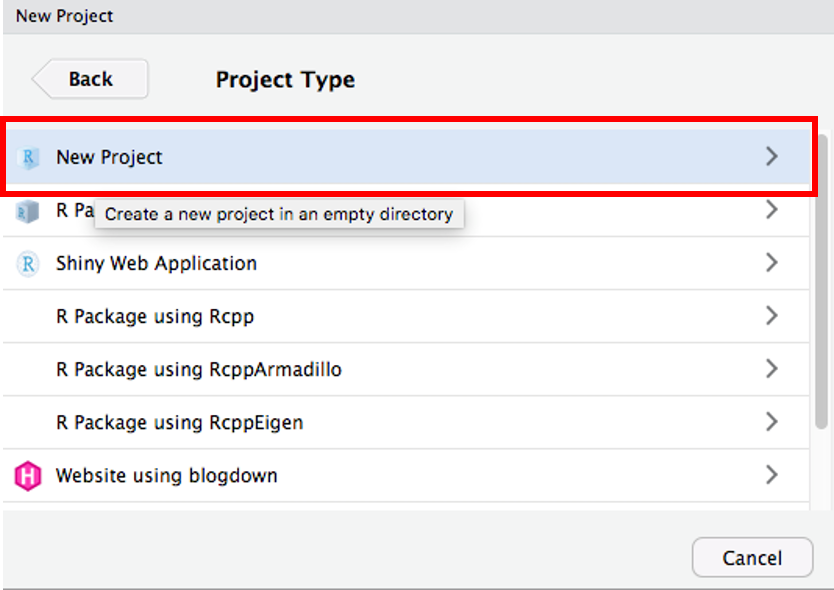Open the New Project row chevron
The height and width of the screenshot is (590, 834).
[x=771, y=157]
